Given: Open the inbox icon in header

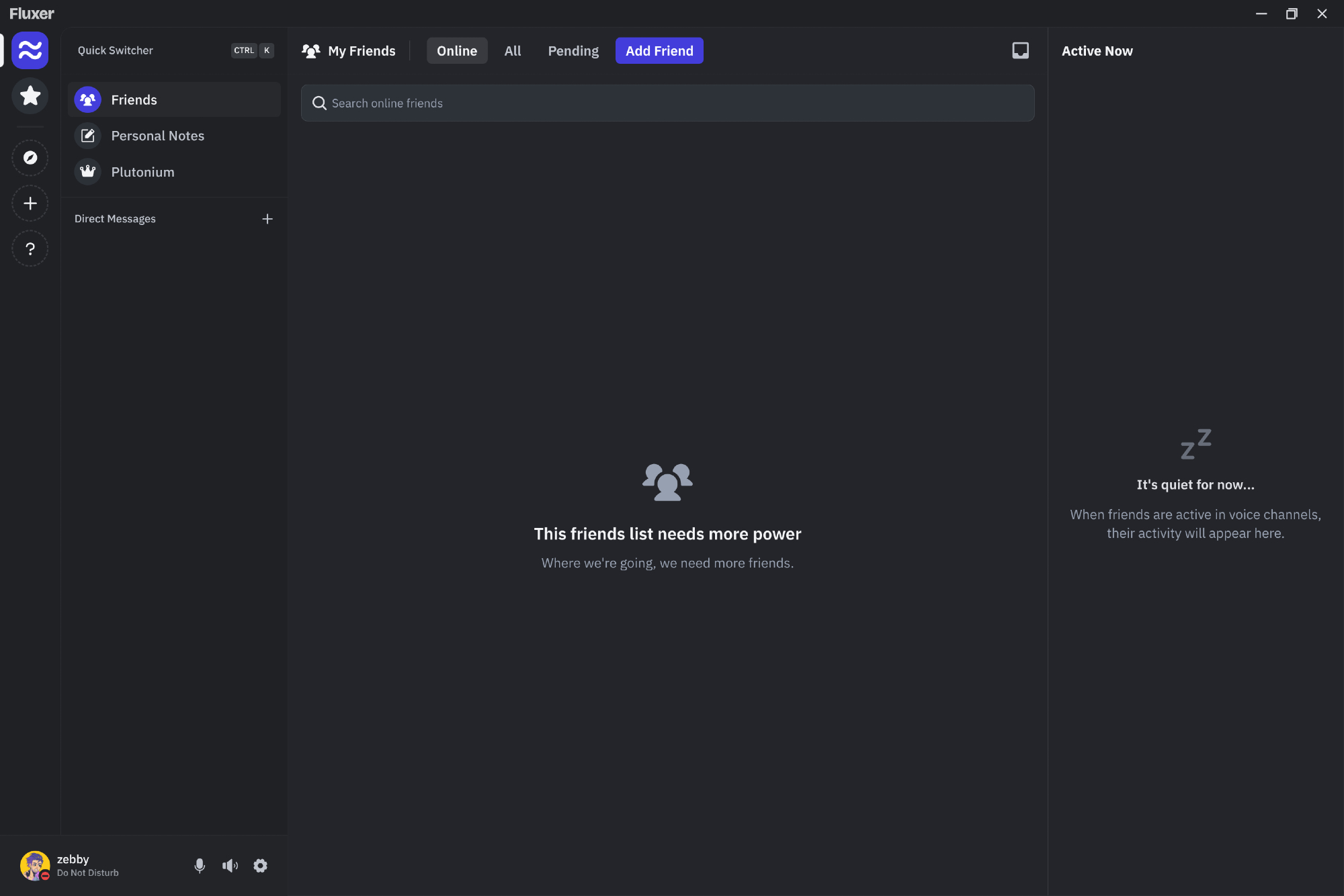Looking at the screenshot, I should click(1020, 50).
